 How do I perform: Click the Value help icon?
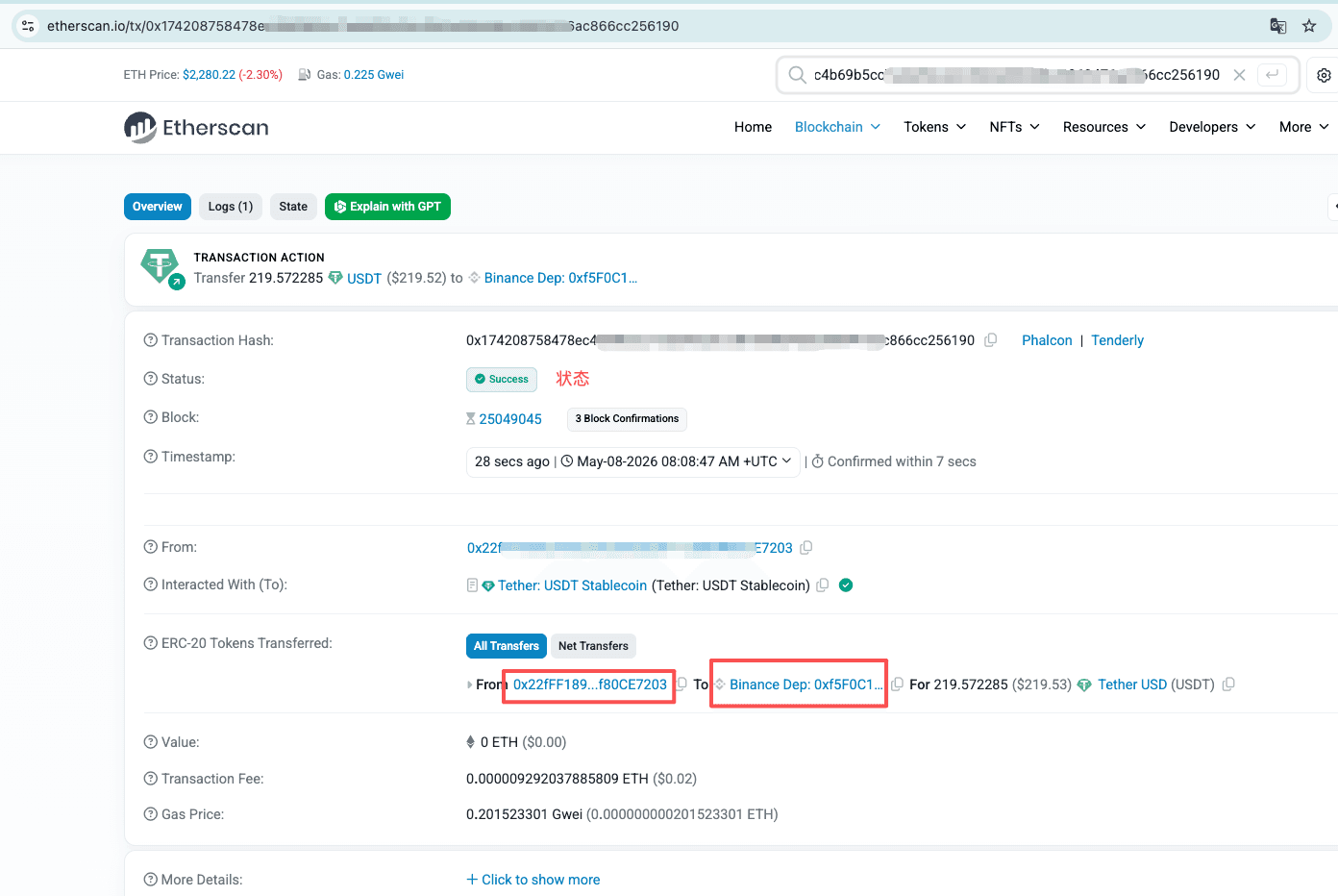click(151, 742)
